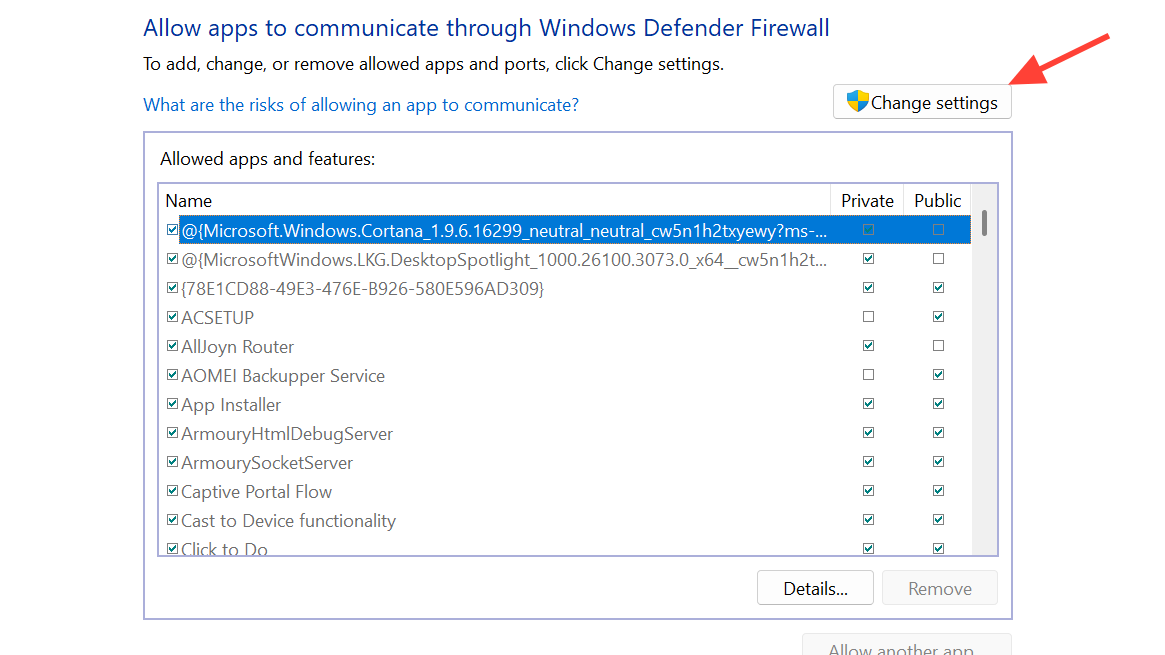Toggle enable checkbox for ArmourySocketServer

[x=172, y=462]
